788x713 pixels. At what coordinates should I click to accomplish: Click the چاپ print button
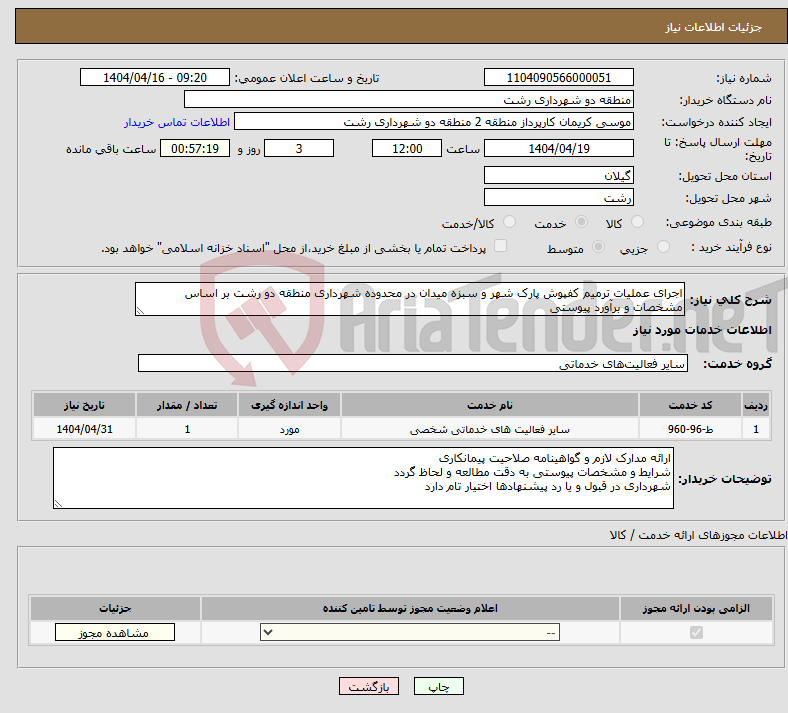439,686
